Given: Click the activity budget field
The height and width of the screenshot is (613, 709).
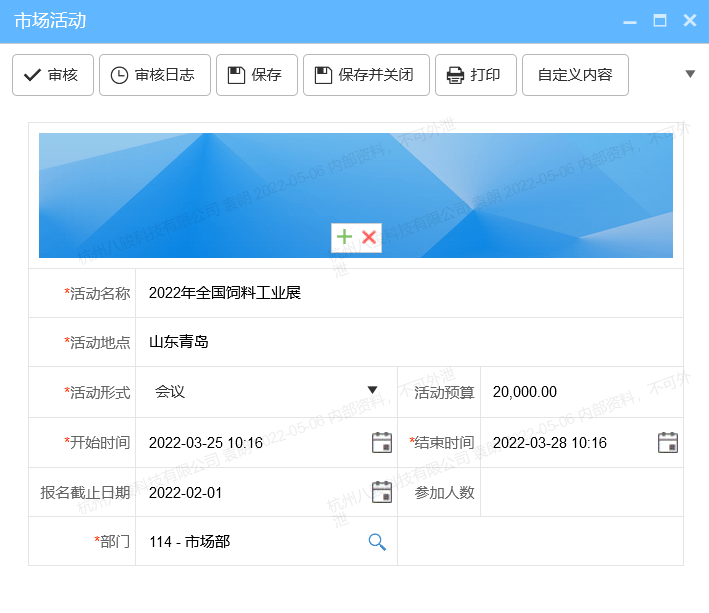Looking at the screenshot, I should tap(580, 392).
